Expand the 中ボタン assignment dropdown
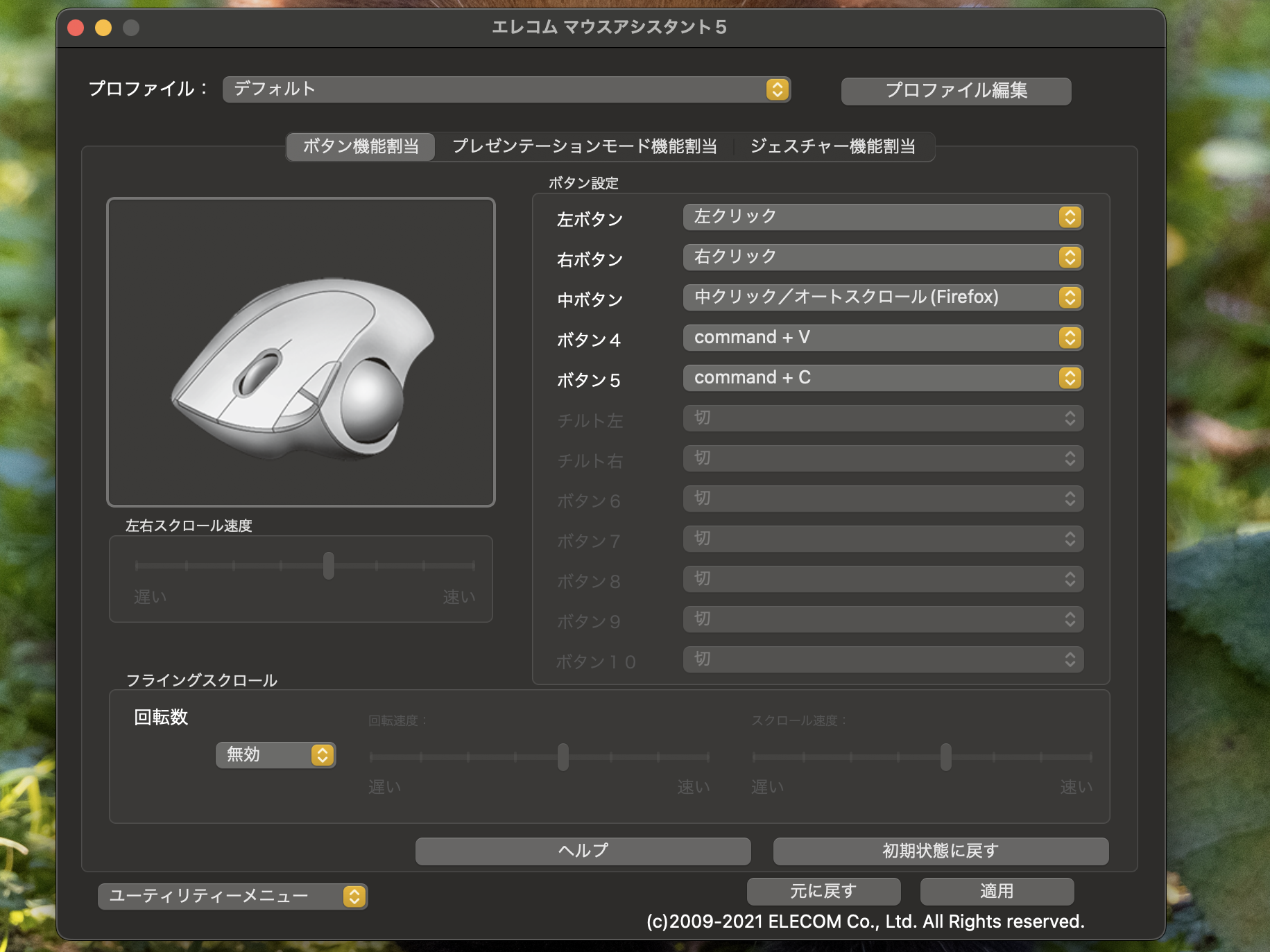This screenshot has height=952, width=1270. point(882,297)
